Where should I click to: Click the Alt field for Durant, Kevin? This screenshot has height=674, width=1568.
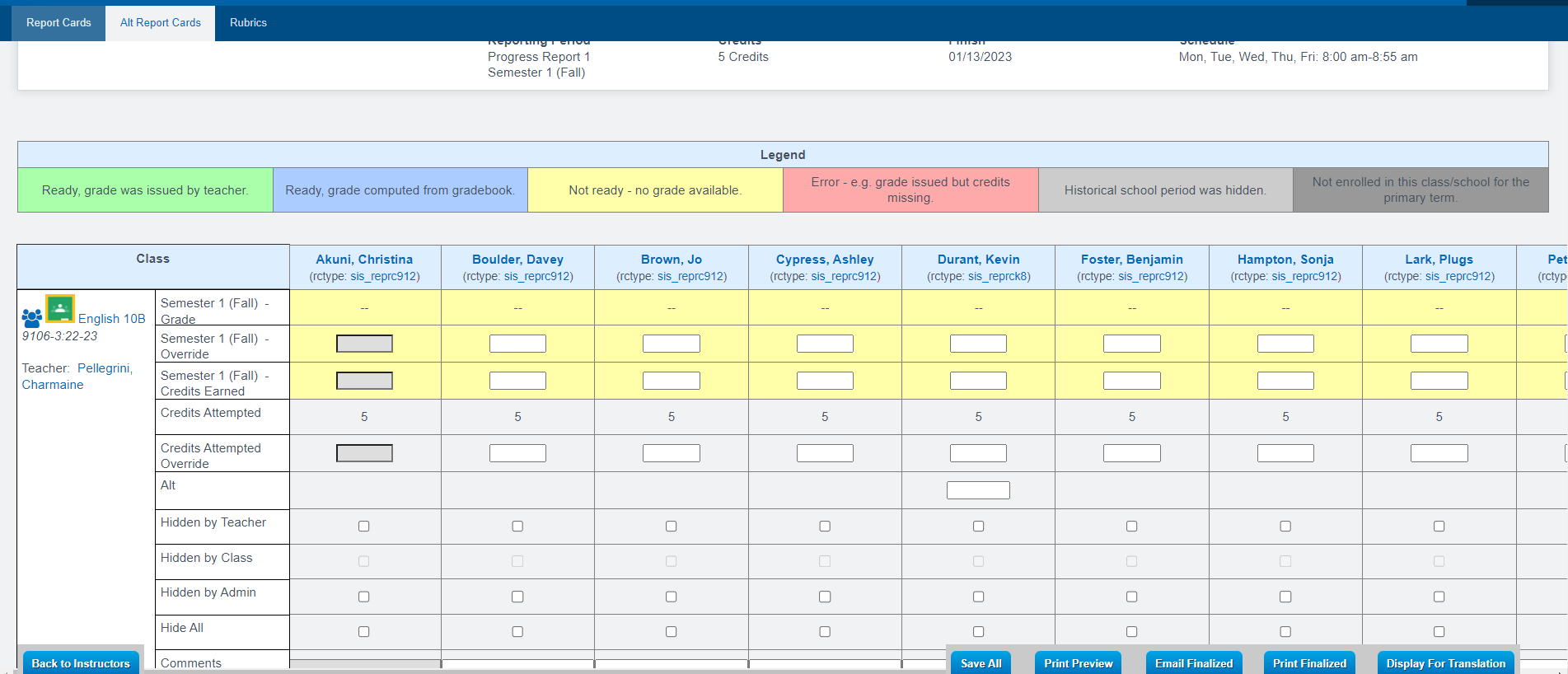pyautogui.click(x=978, y=490)
